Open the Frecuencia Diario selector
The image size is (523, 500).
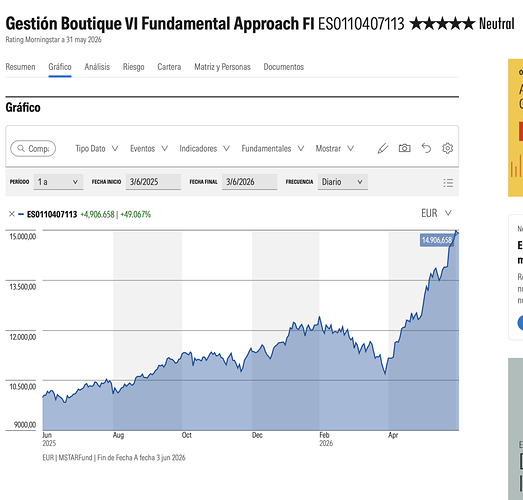point(343,182)
